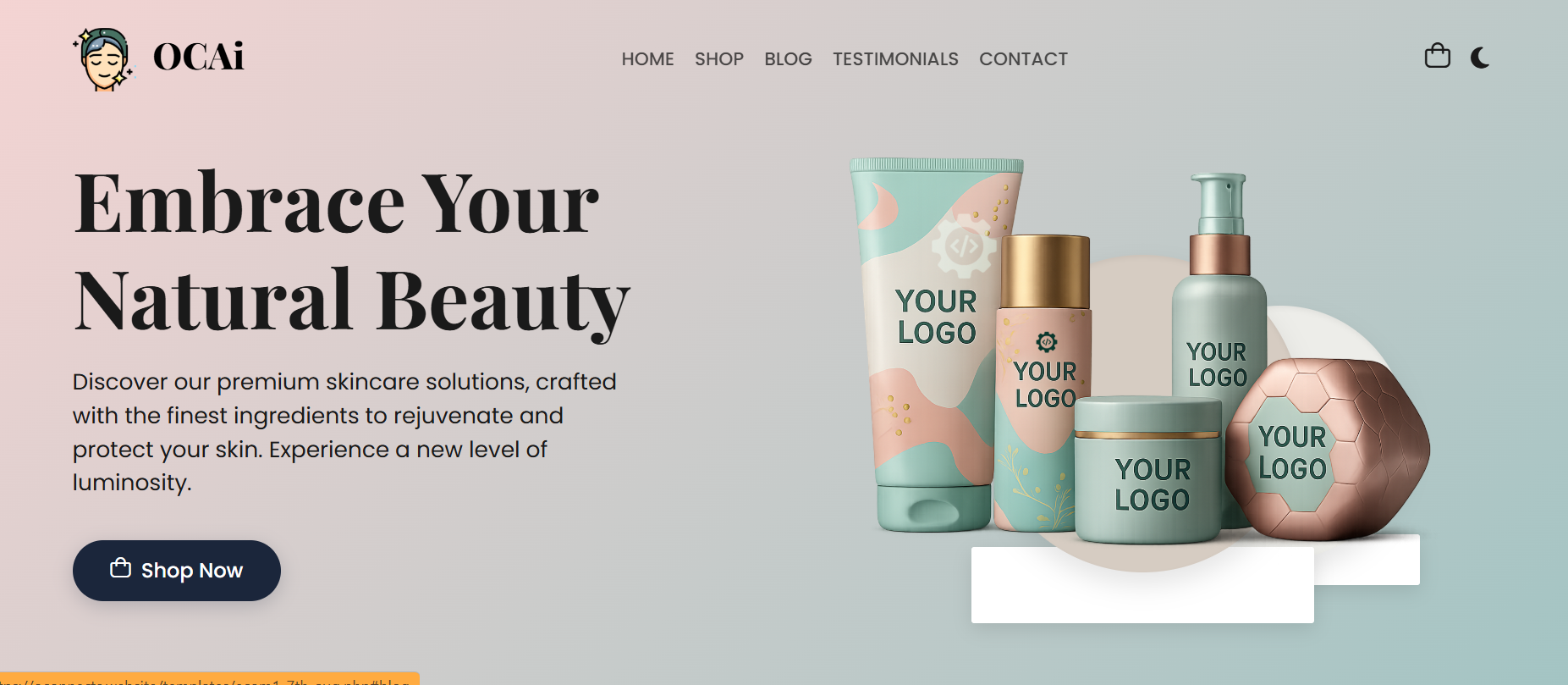Open the shopping bag cart icon
The height and width of the screenshot is (685, 1568).
[x=1437, y=56]
